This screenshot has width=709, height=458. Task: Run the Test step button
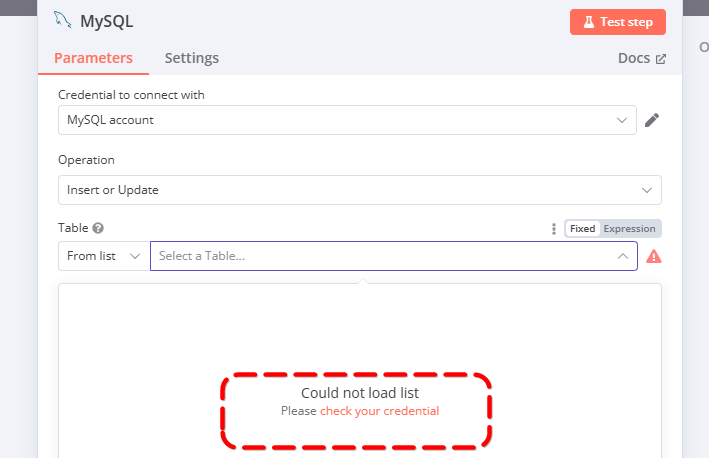(x=618, y=22)
